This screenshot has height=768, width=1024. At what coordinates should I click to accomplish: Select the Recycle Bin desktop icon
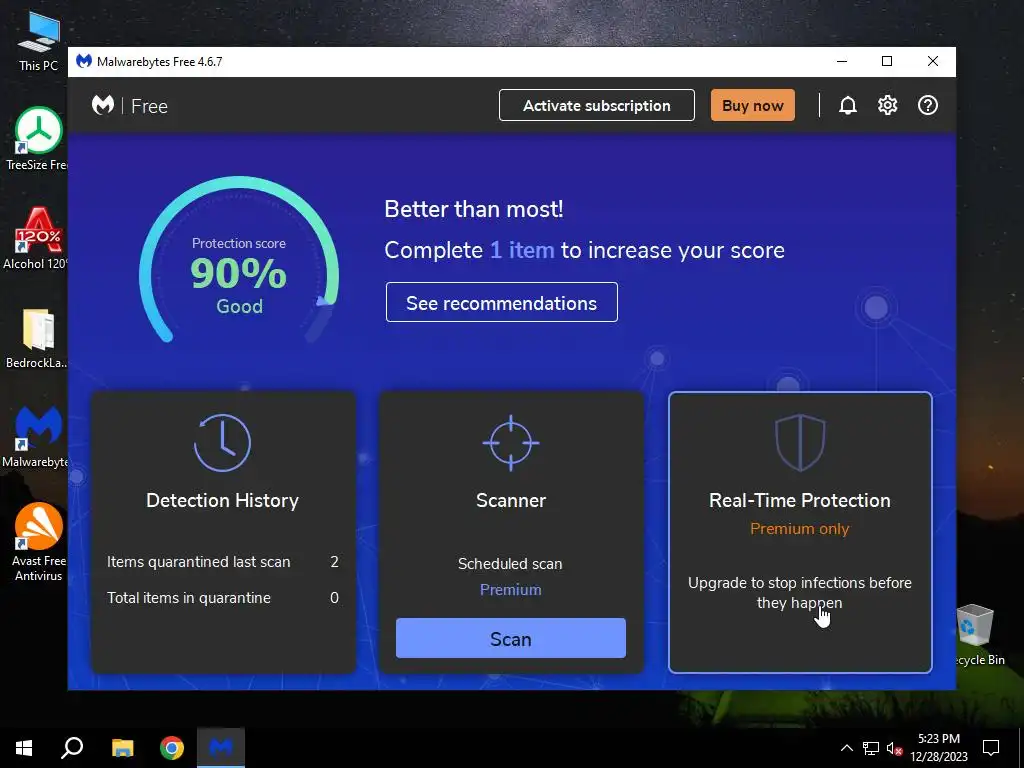[977, 635]
